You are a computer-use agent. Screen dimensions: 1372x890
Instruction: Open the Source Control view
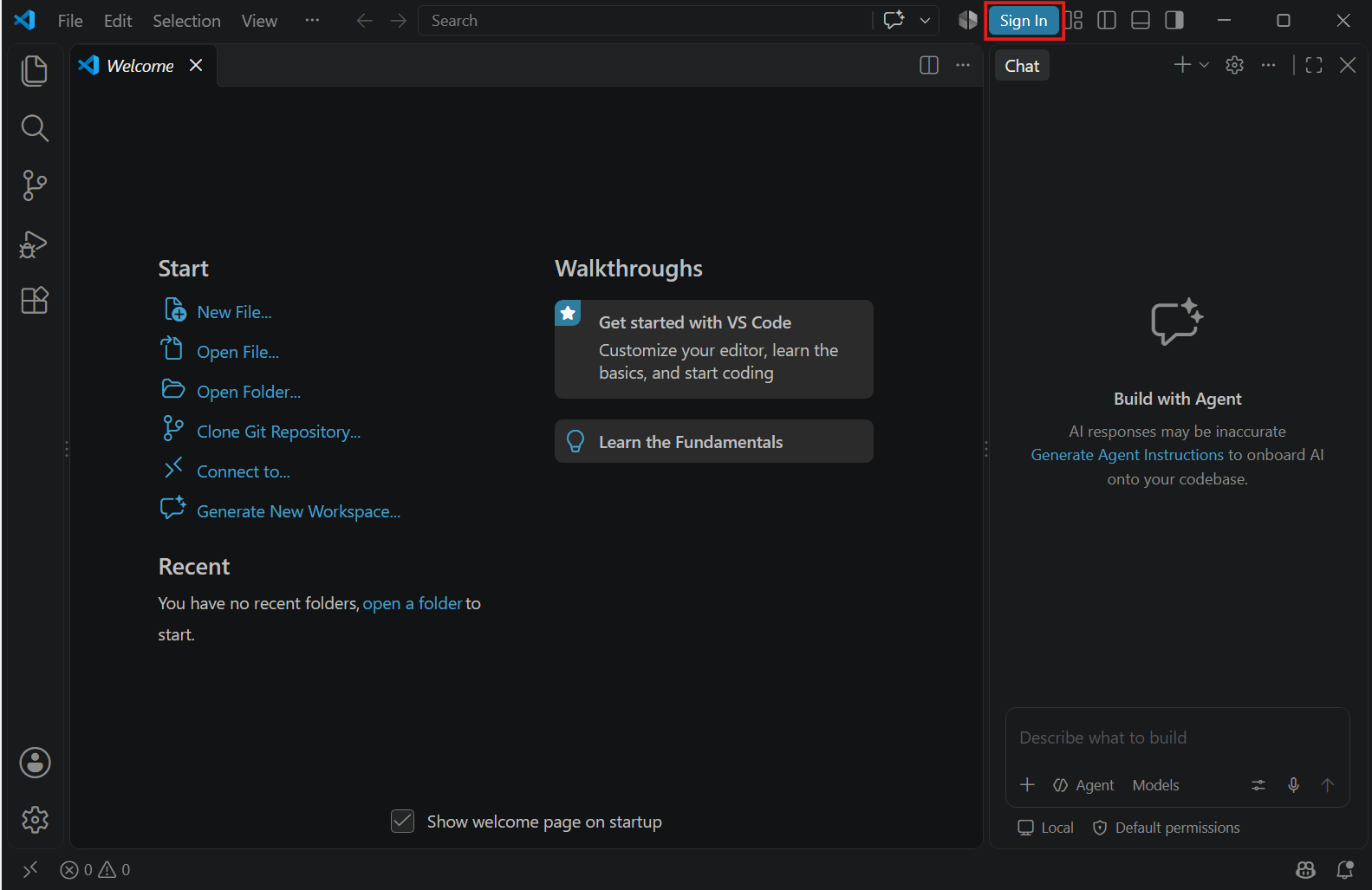(x=34, y=185)
